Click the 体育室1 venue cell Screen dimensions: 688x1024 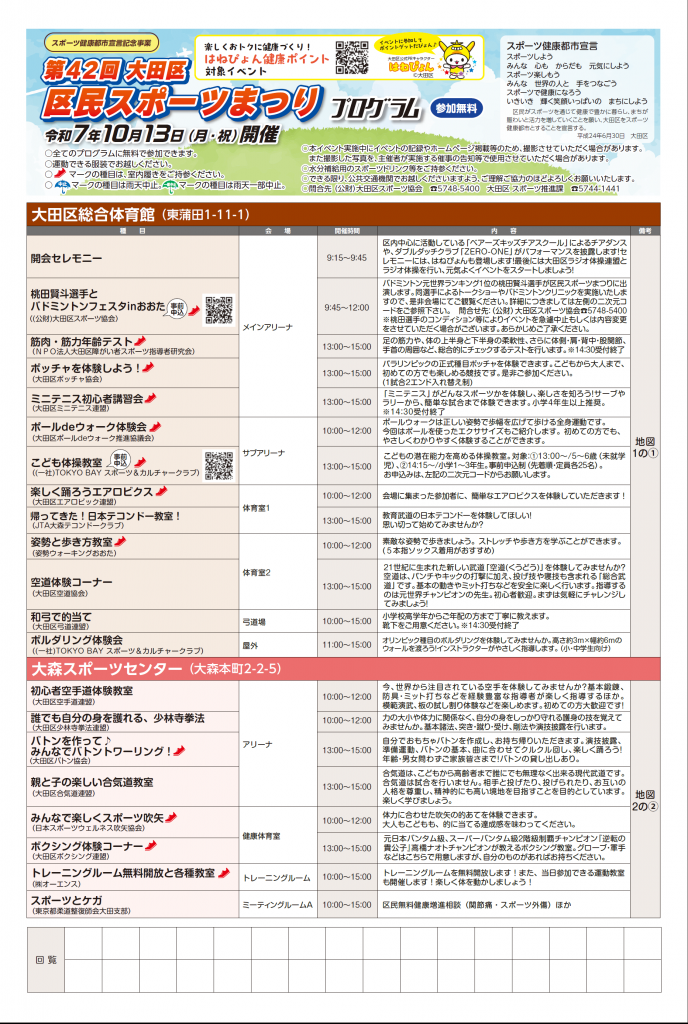[279, 507]
